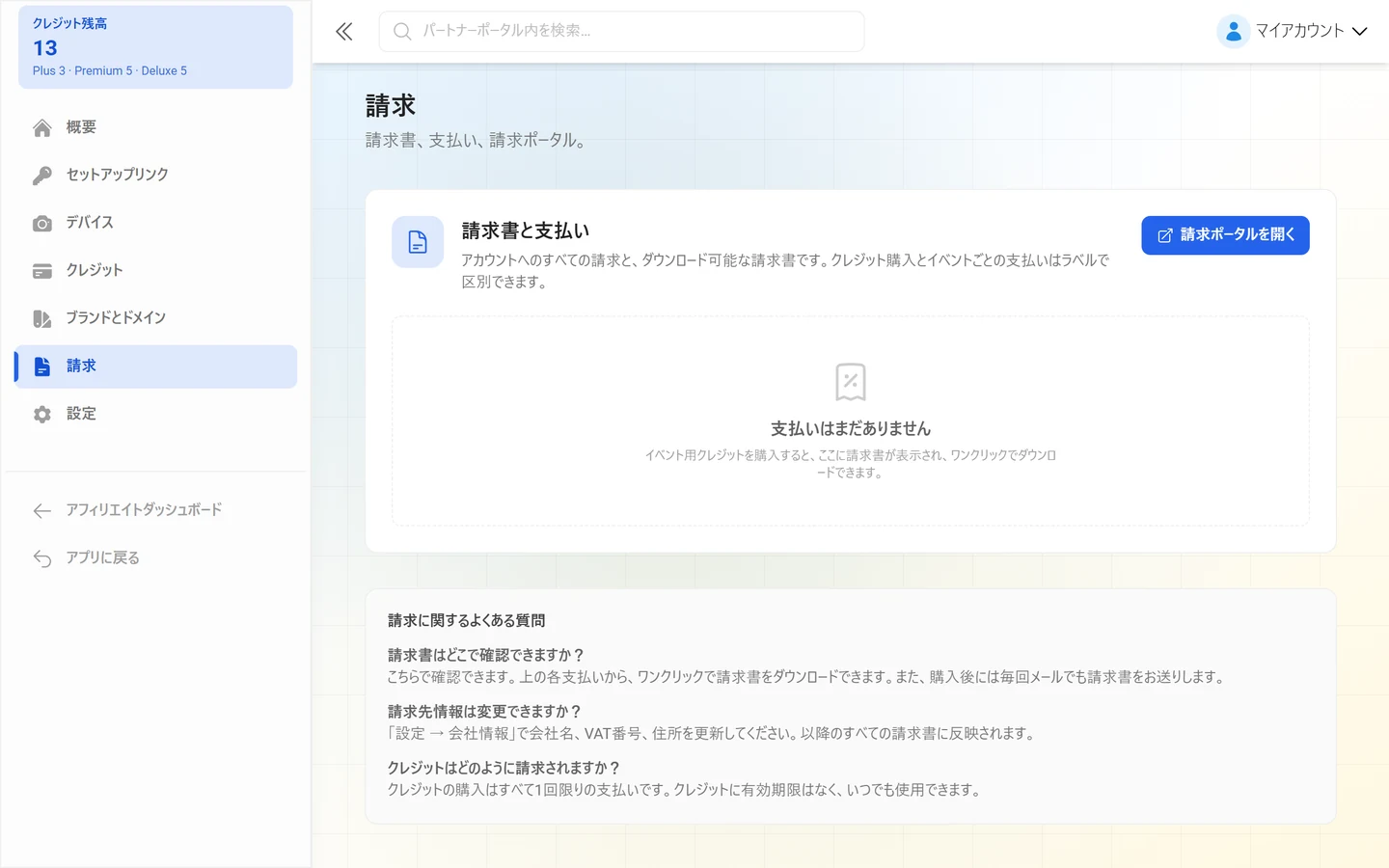Viewport: 1389px width, 868px height.
Task: Click the 支払いはまだありません text
Action: click(x=851, y=428)
